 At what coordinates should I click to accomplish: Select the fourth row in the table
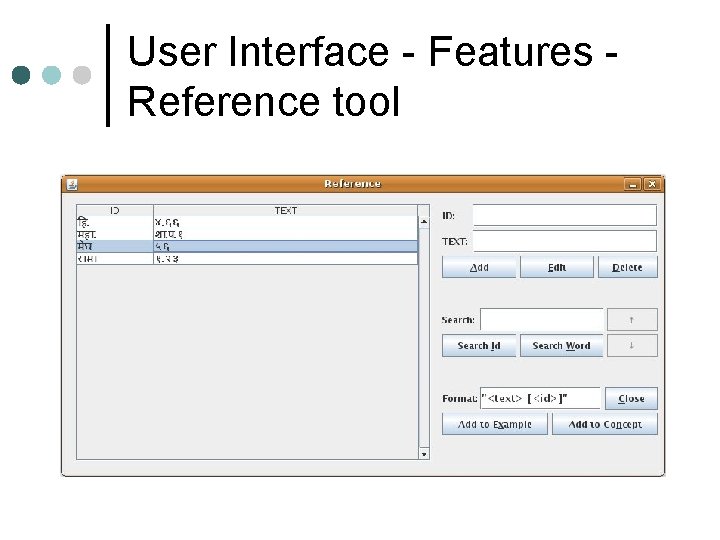(247, 259)
